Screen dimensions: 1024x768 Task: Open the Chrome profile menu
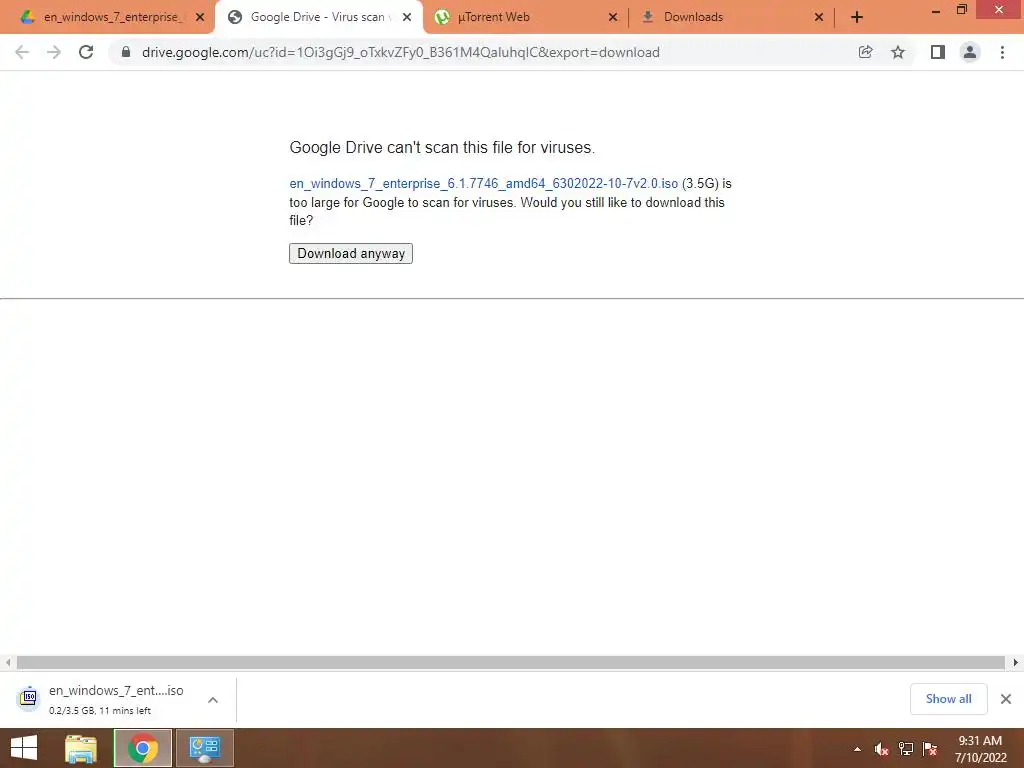(x=970, y=52)
